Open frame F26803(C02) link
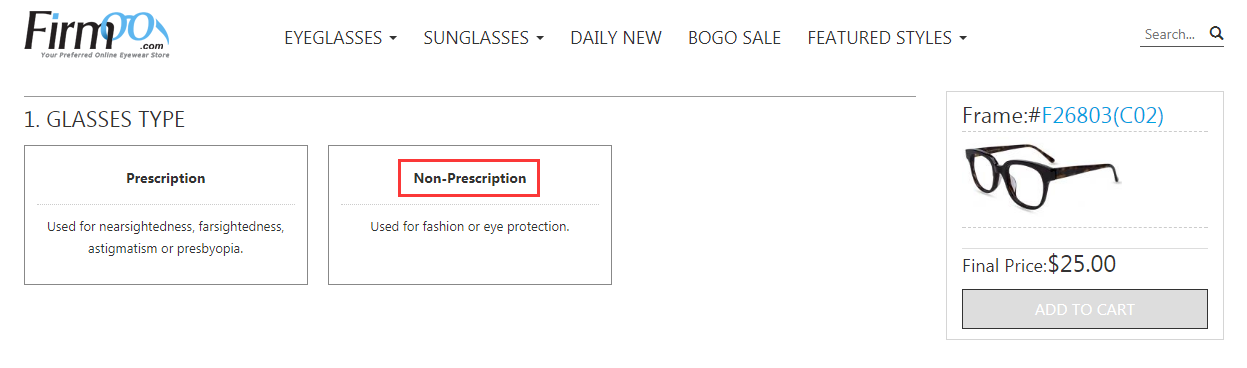Image resolution: width=1247 pixels, height=368 pixels. click(1102, 116)
